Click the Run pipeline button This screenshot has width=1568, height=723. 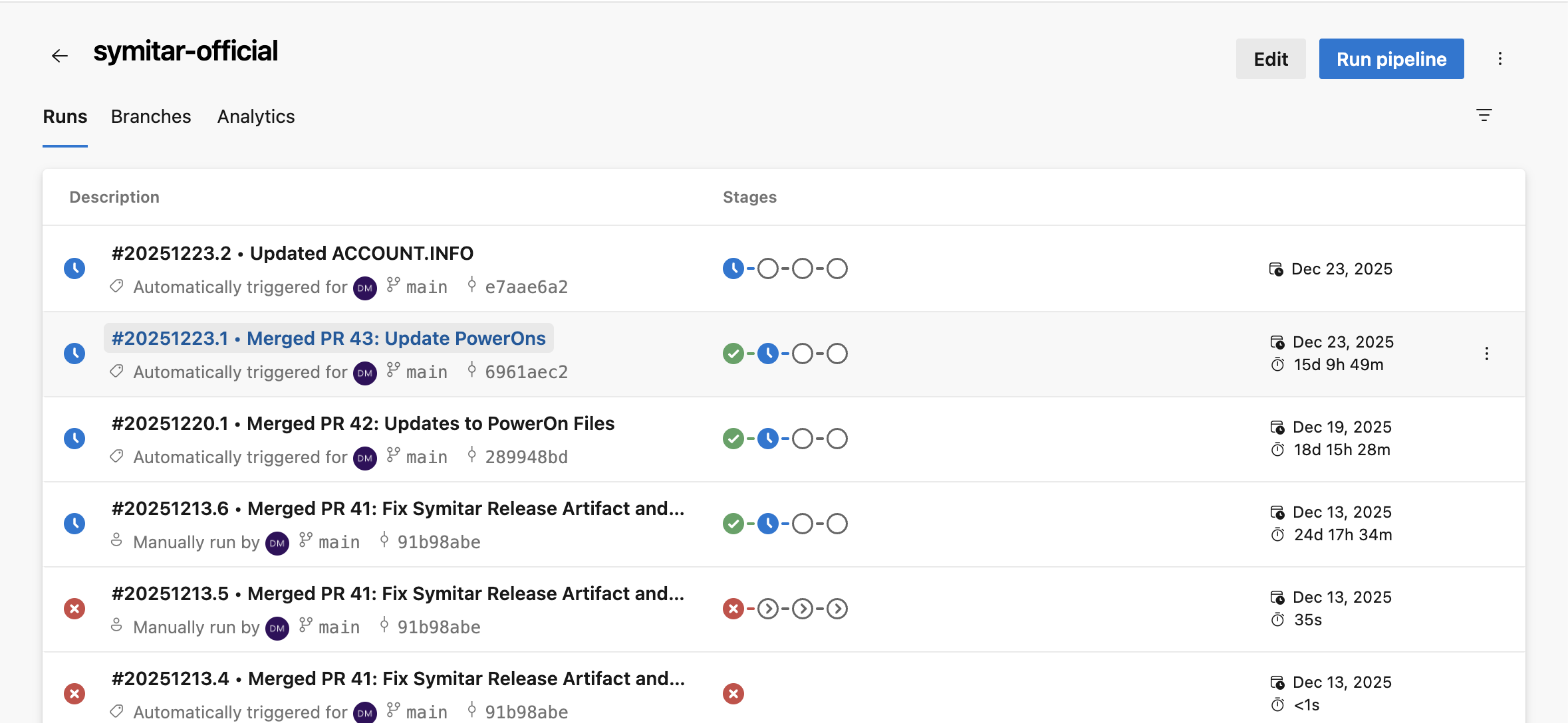pos(1391,59)
